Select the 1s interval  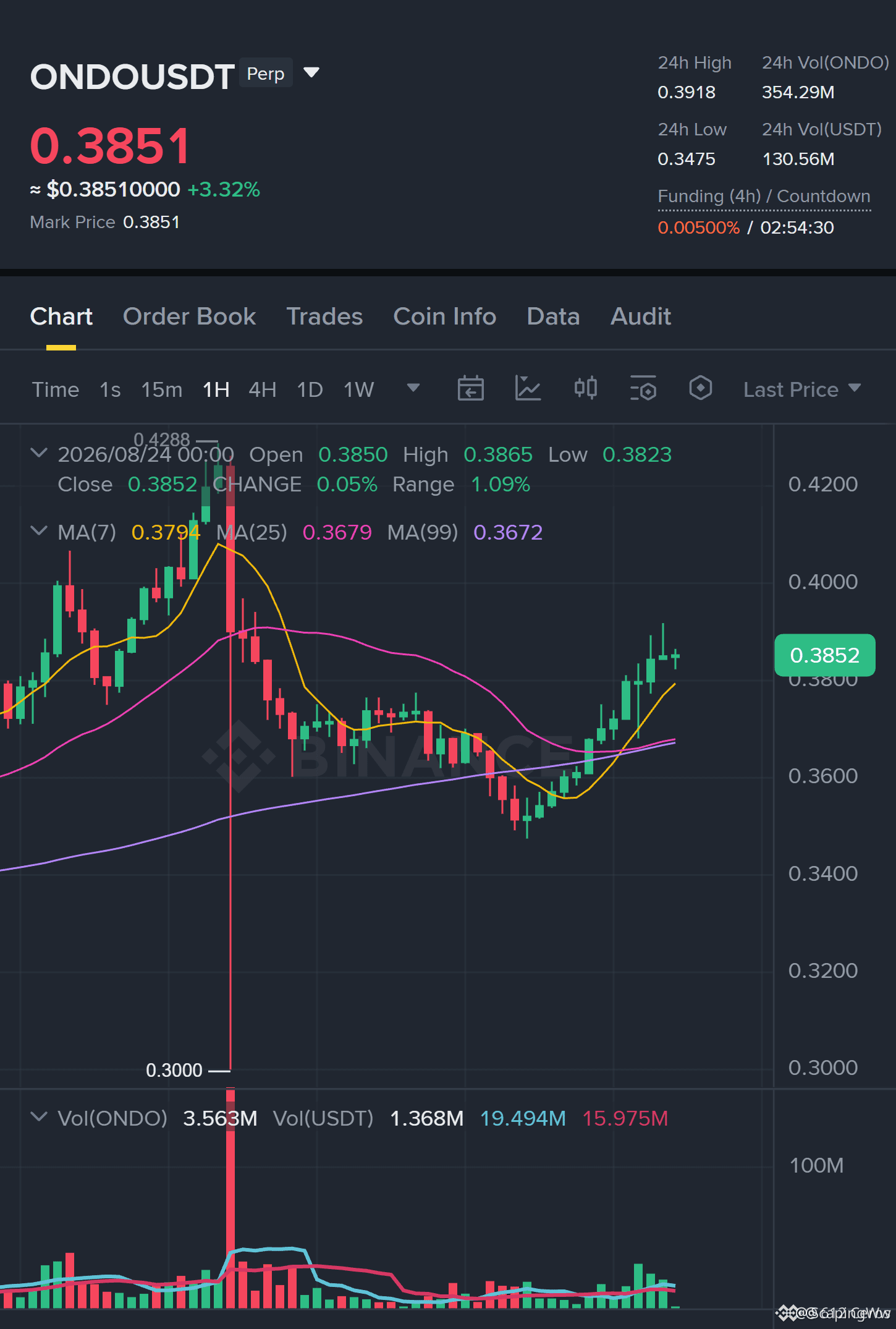110,389
